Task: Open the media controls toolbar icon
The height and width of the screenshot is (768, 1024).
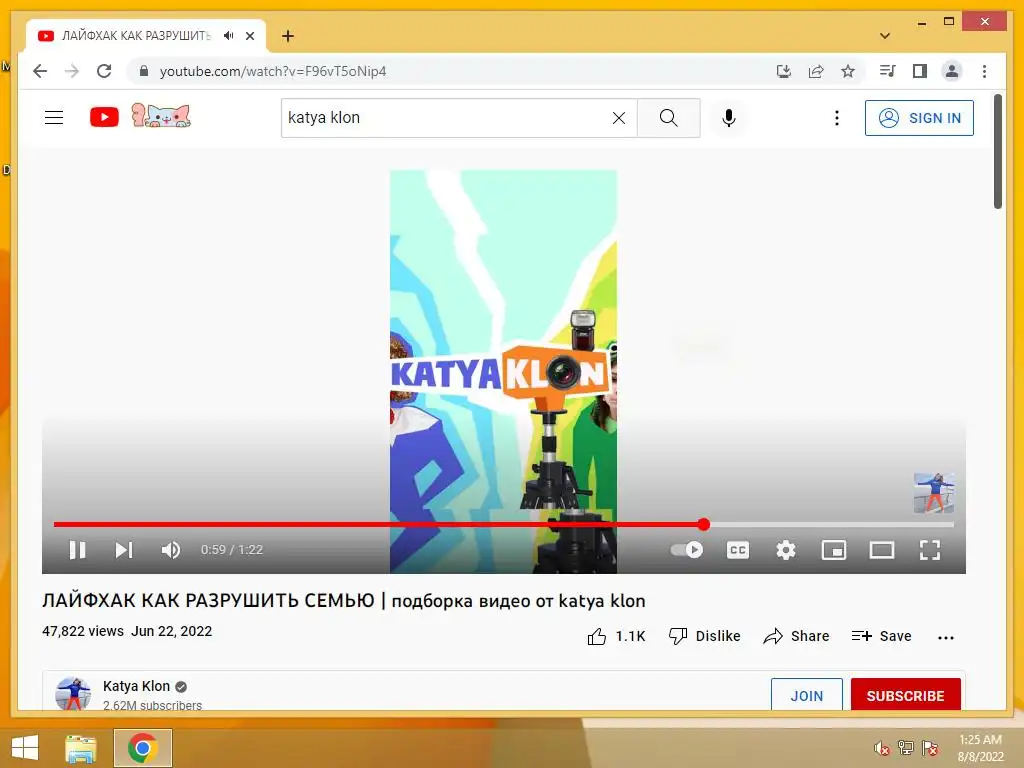Action: point(888,71)
